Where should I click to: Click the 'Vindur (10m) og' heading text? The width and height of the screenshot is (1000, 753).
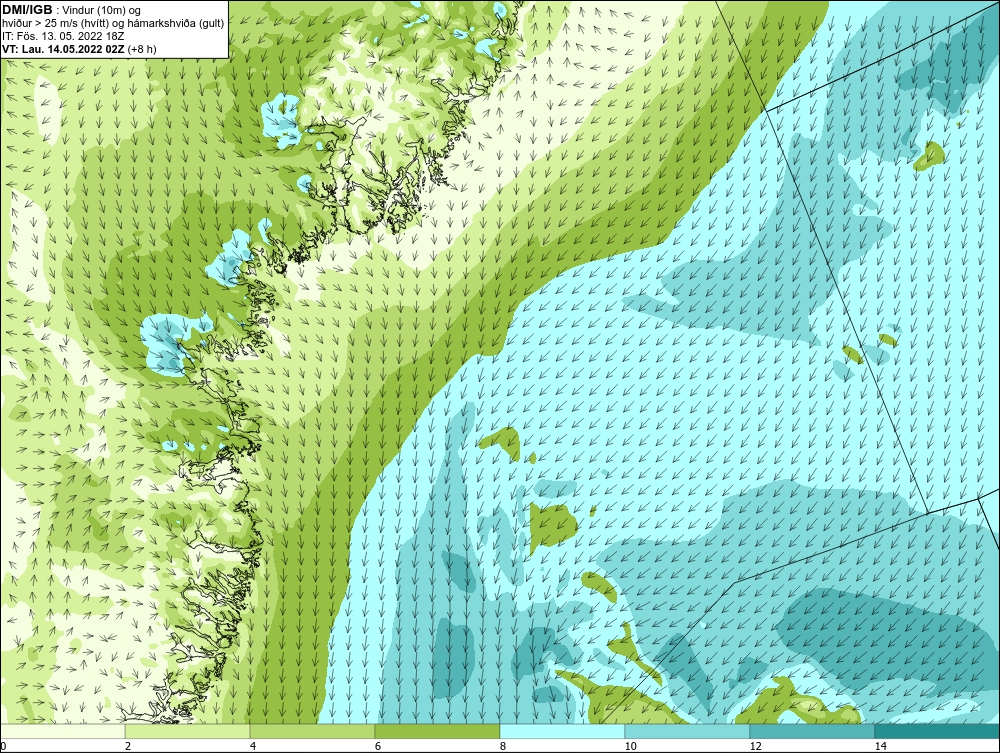pyautogui.click(x=103, y=10)
